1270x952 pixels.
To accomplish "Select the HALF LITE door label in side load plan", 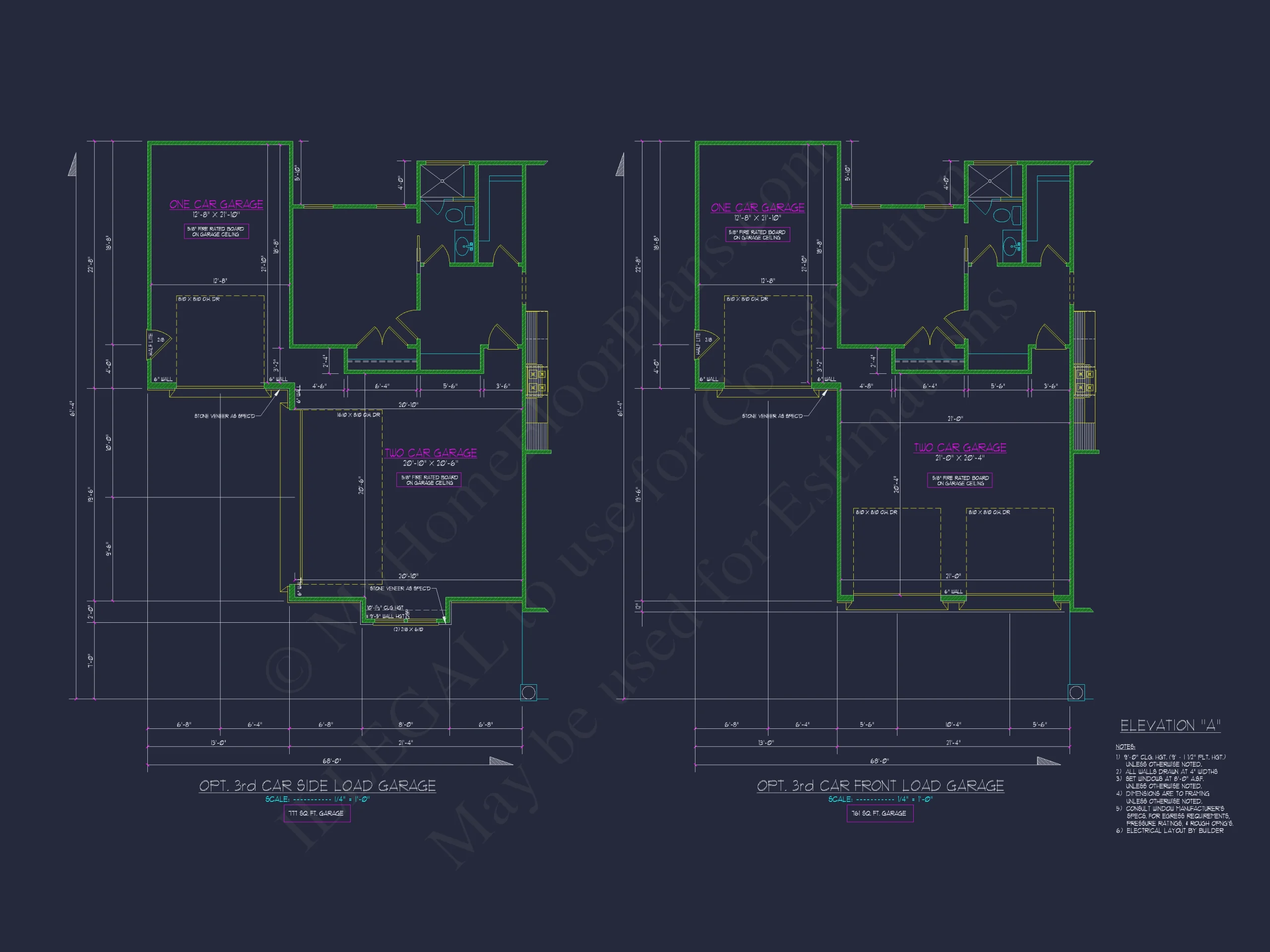I will click(151, 344).
